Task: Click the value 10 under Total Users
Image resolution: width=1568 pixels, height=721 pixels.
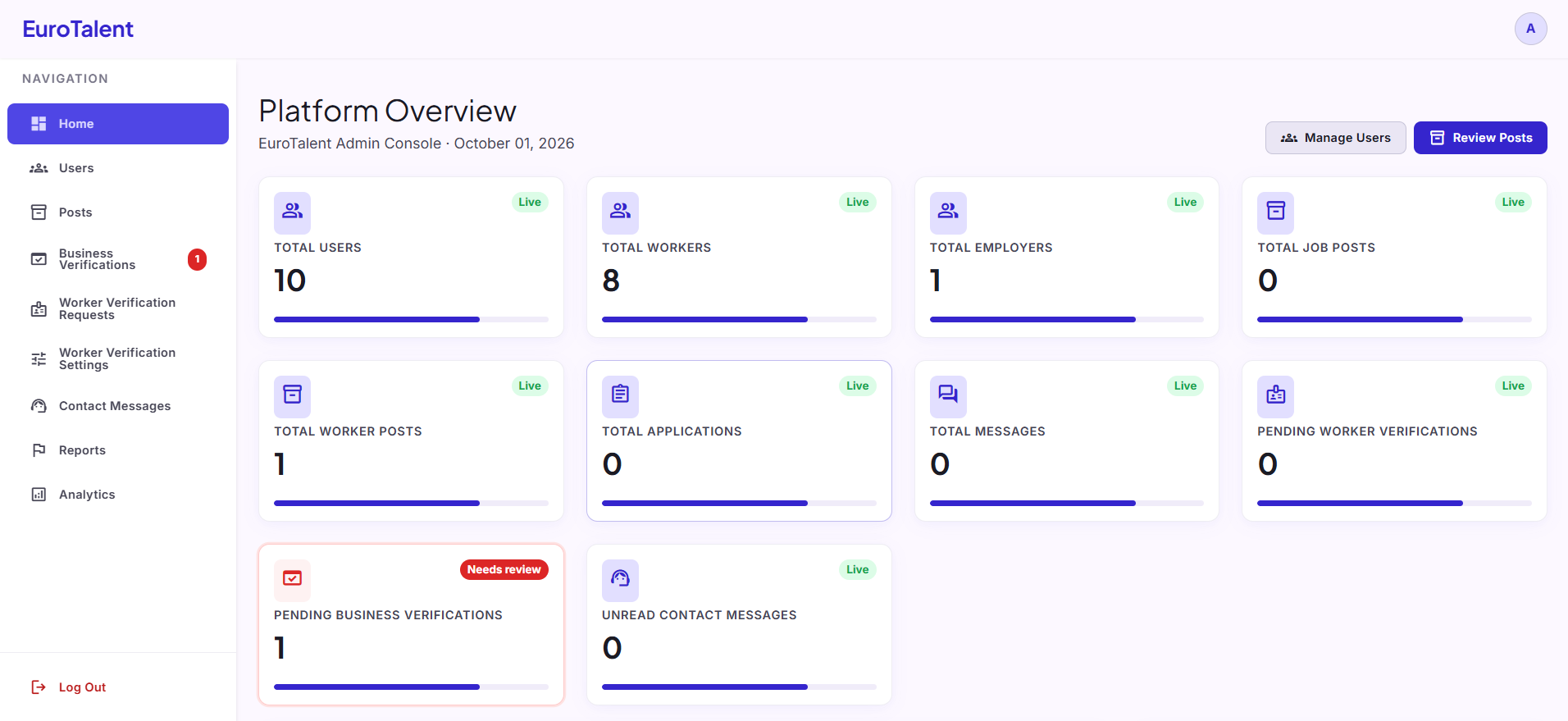Action: tap(289, 281)
